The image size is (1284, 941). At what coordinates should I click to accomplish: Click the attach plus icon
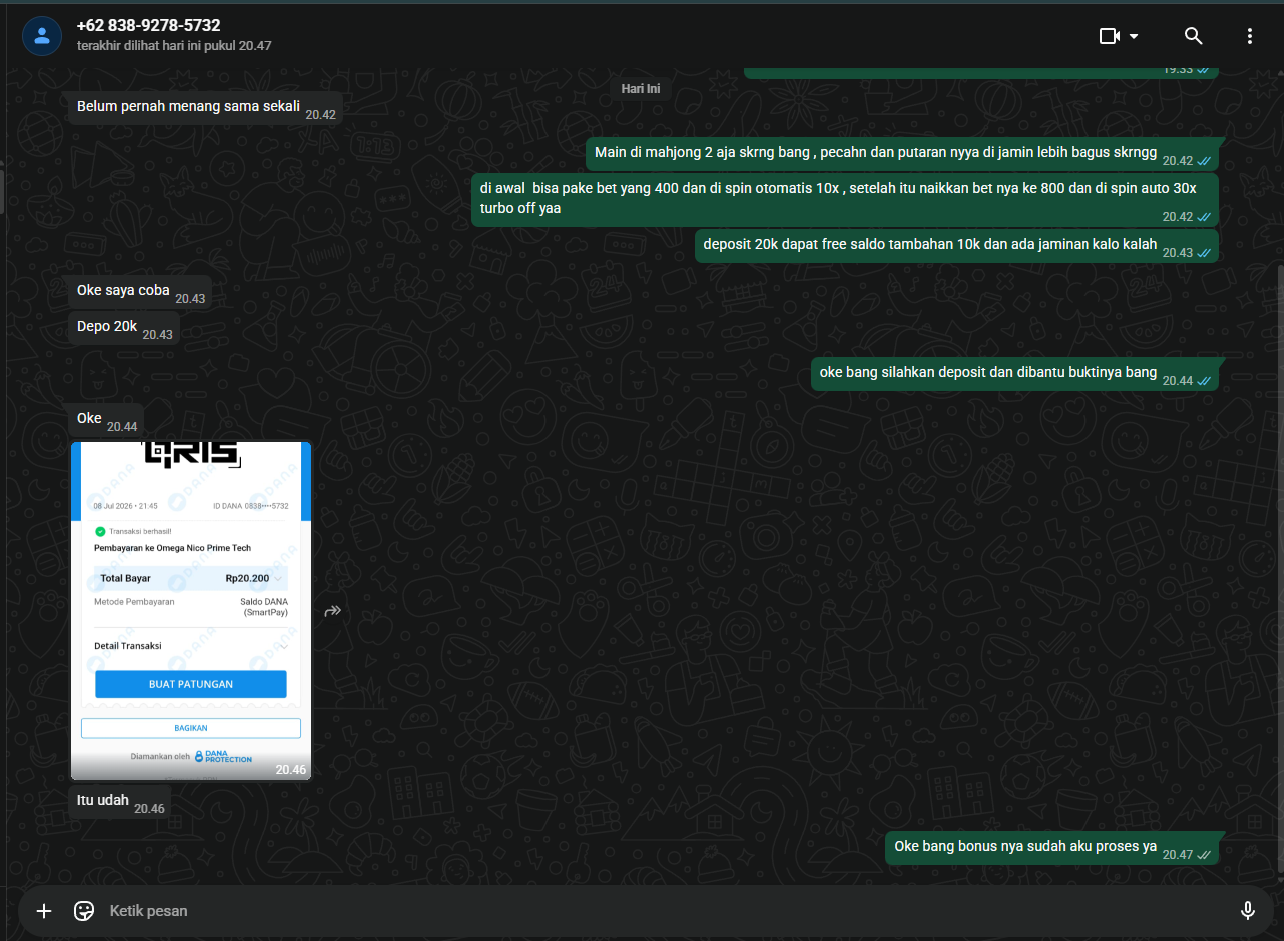(x=44, y=911)
